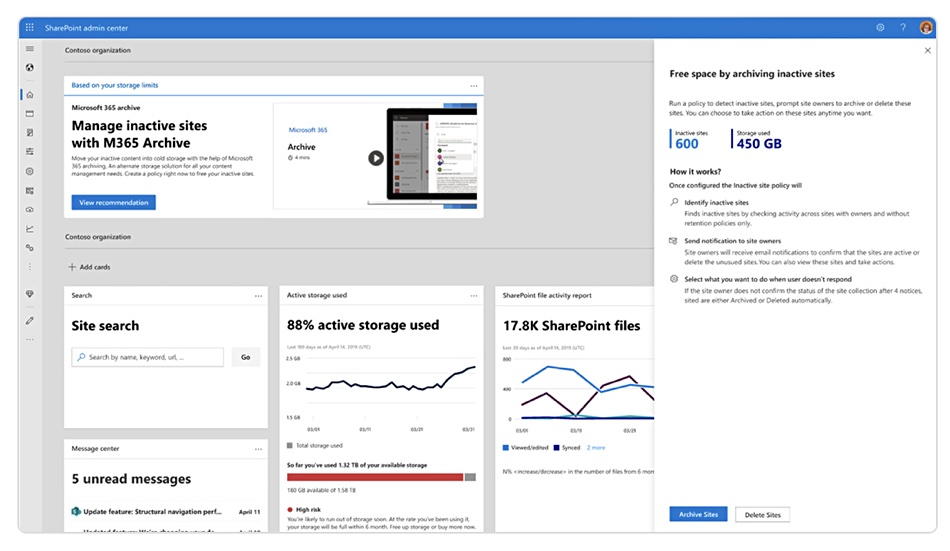Open the Migration icon in sidebar

(x=30, y=190)
